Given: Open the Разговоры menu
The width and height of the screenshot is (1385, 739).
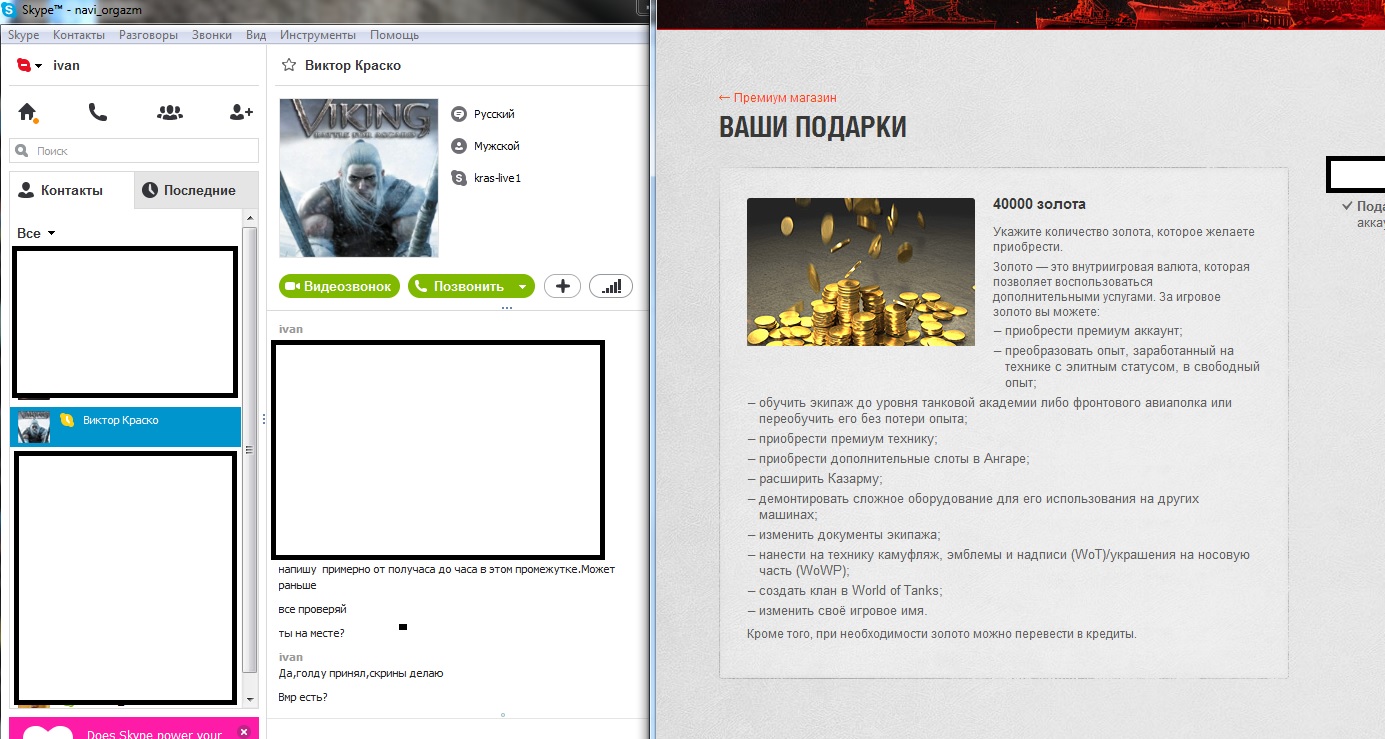Looking at the screenshot, I should pos(148,35).
